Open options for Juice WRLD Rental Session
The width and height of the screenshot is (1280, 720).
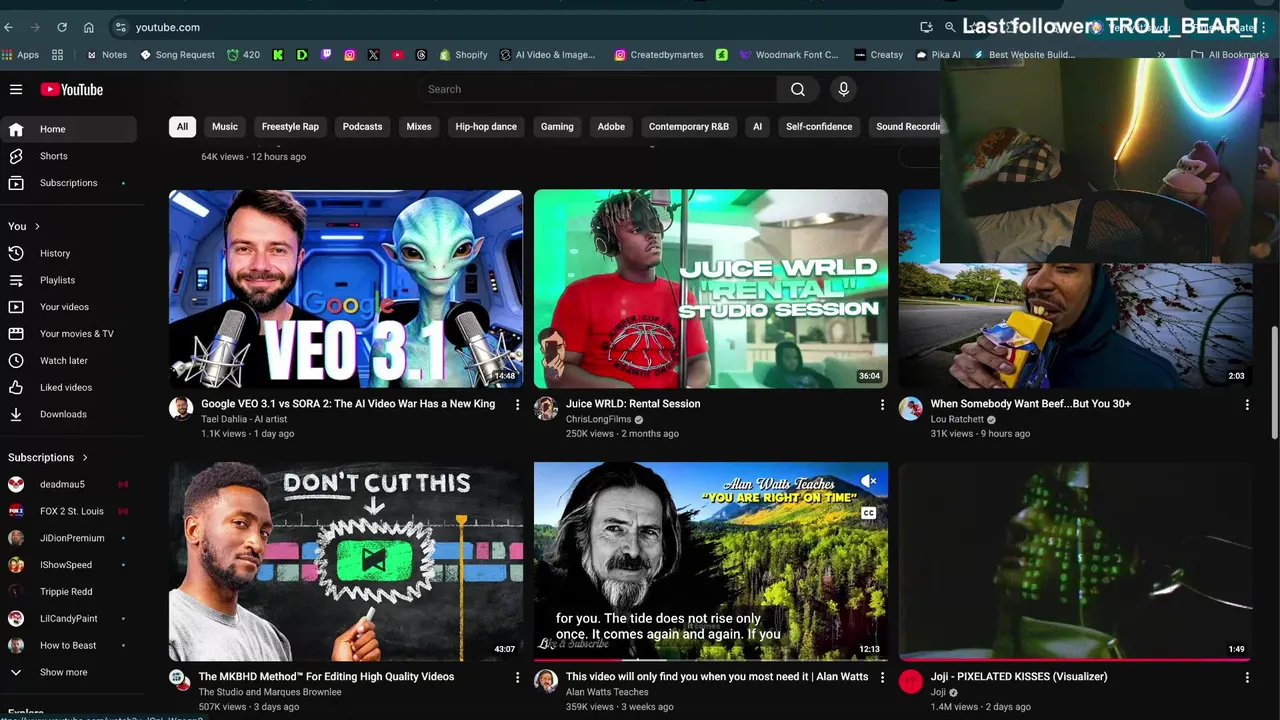pos(882,404)
